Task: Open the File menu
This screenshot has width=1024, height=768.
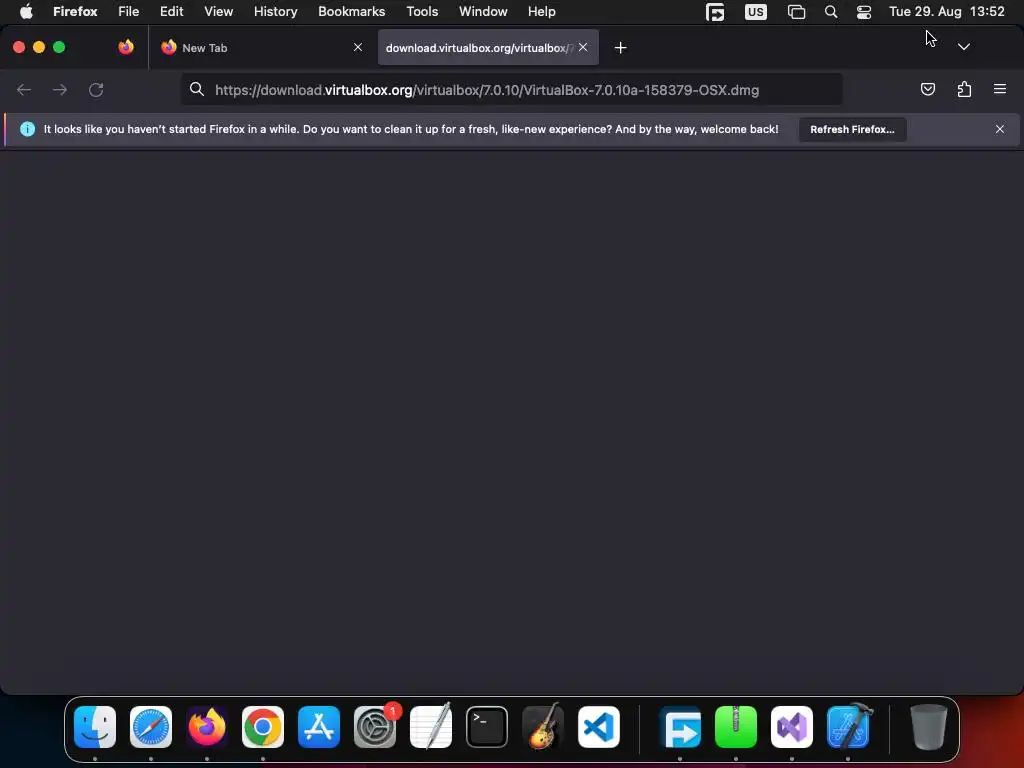Action: 129,12
